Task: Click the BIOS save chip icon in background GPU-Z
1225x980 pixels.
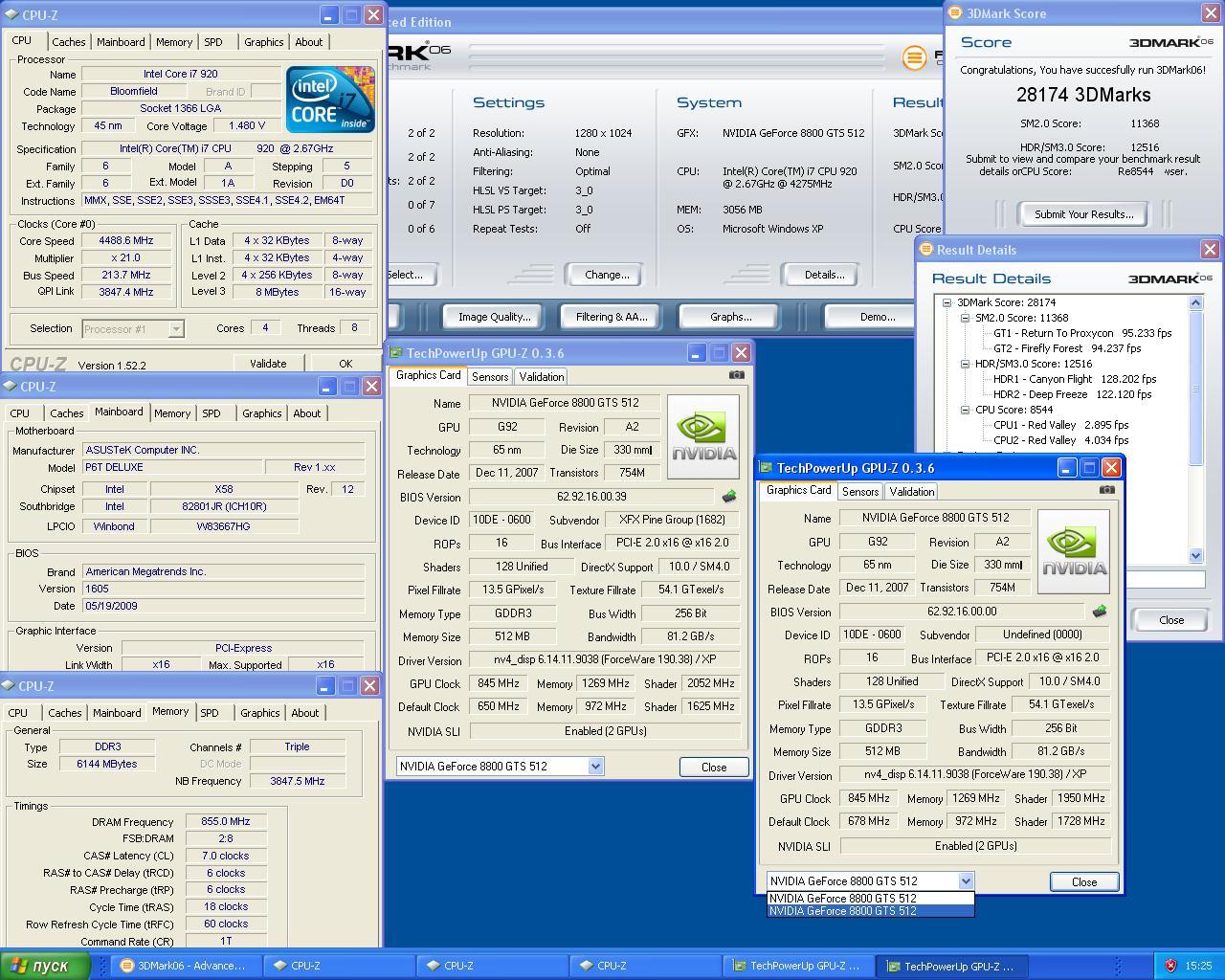Action: point(729,497)
